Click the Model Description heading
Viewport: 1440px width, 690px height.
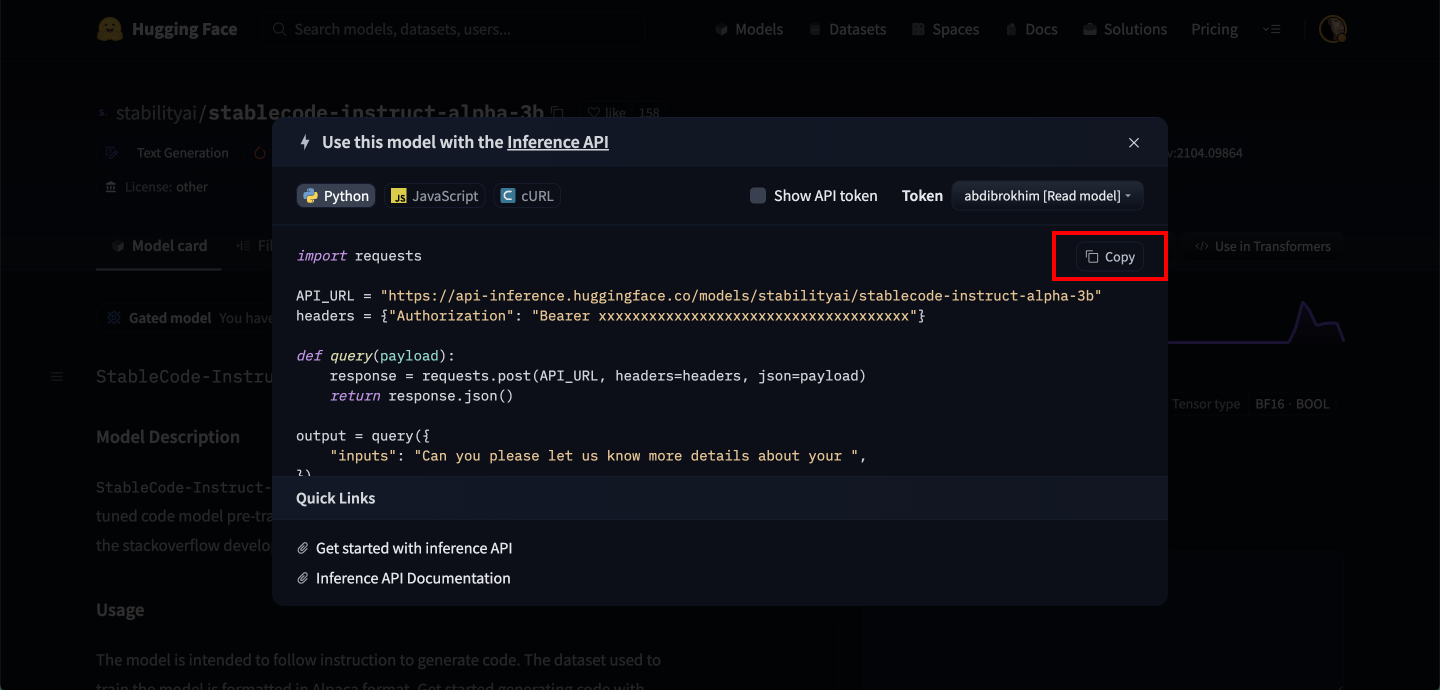click(x=168, y=437)
